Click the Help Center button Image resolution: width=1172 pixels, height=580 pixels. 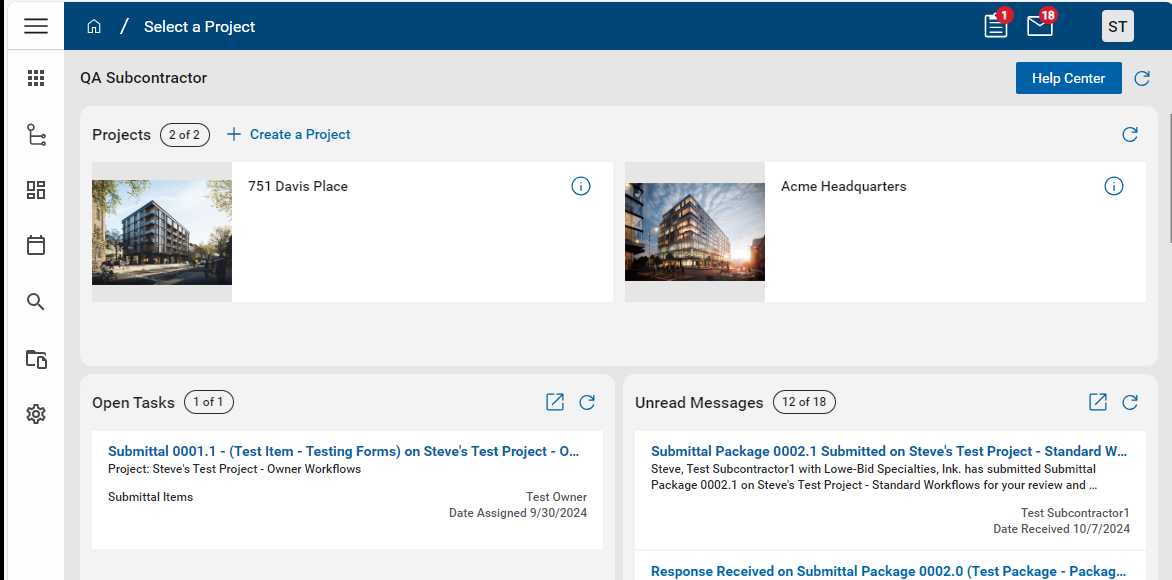point(1068,78)
